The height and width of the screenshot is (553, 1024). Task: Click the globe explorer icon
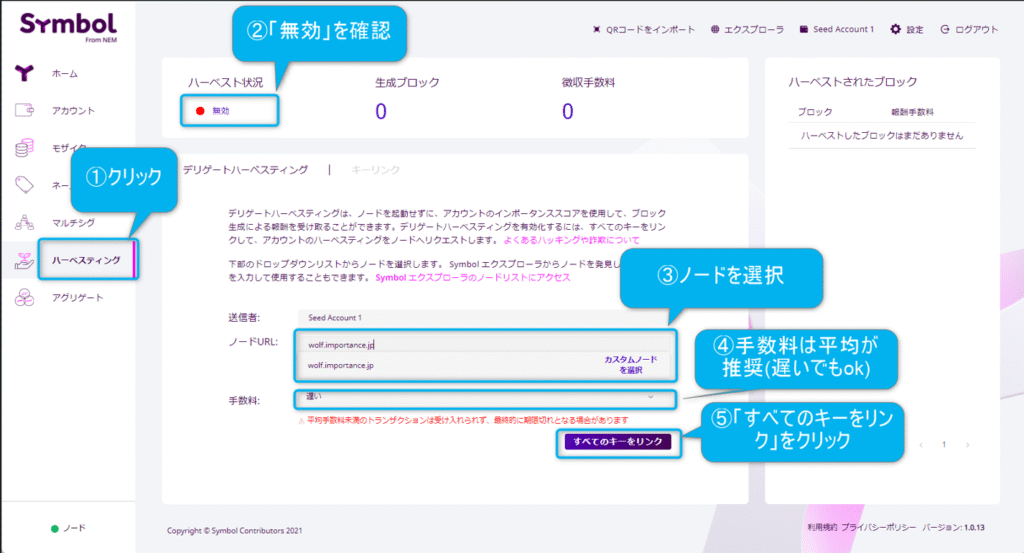click(715, 29)
